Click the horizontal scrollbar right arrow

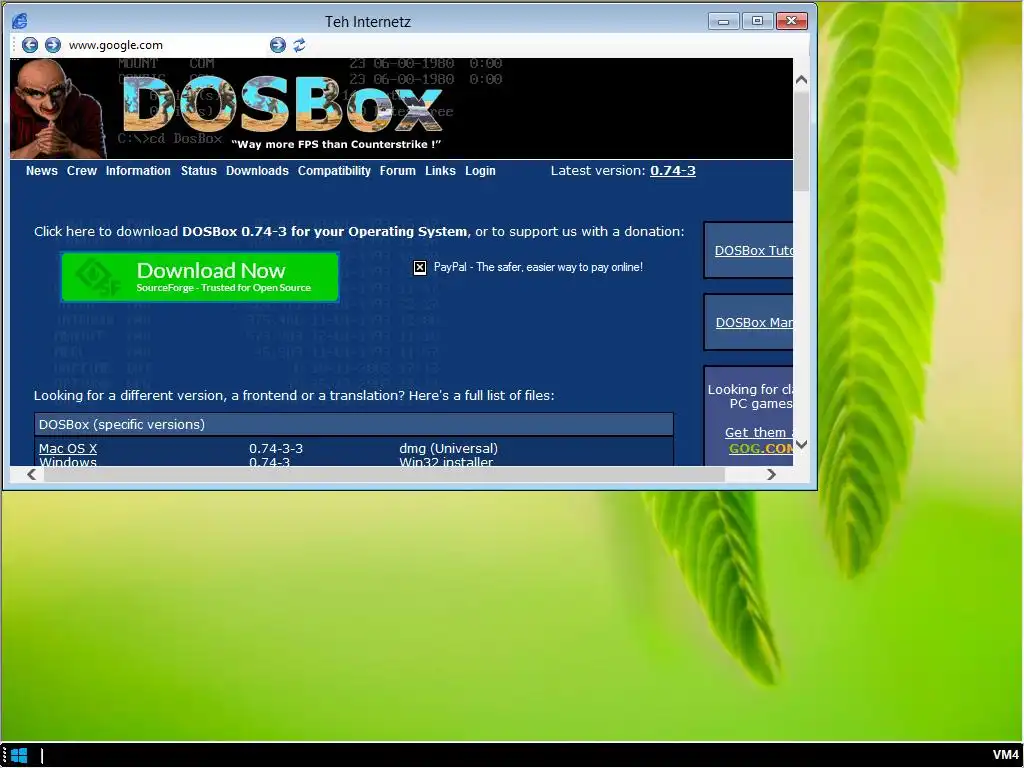(x=771, y=474)
